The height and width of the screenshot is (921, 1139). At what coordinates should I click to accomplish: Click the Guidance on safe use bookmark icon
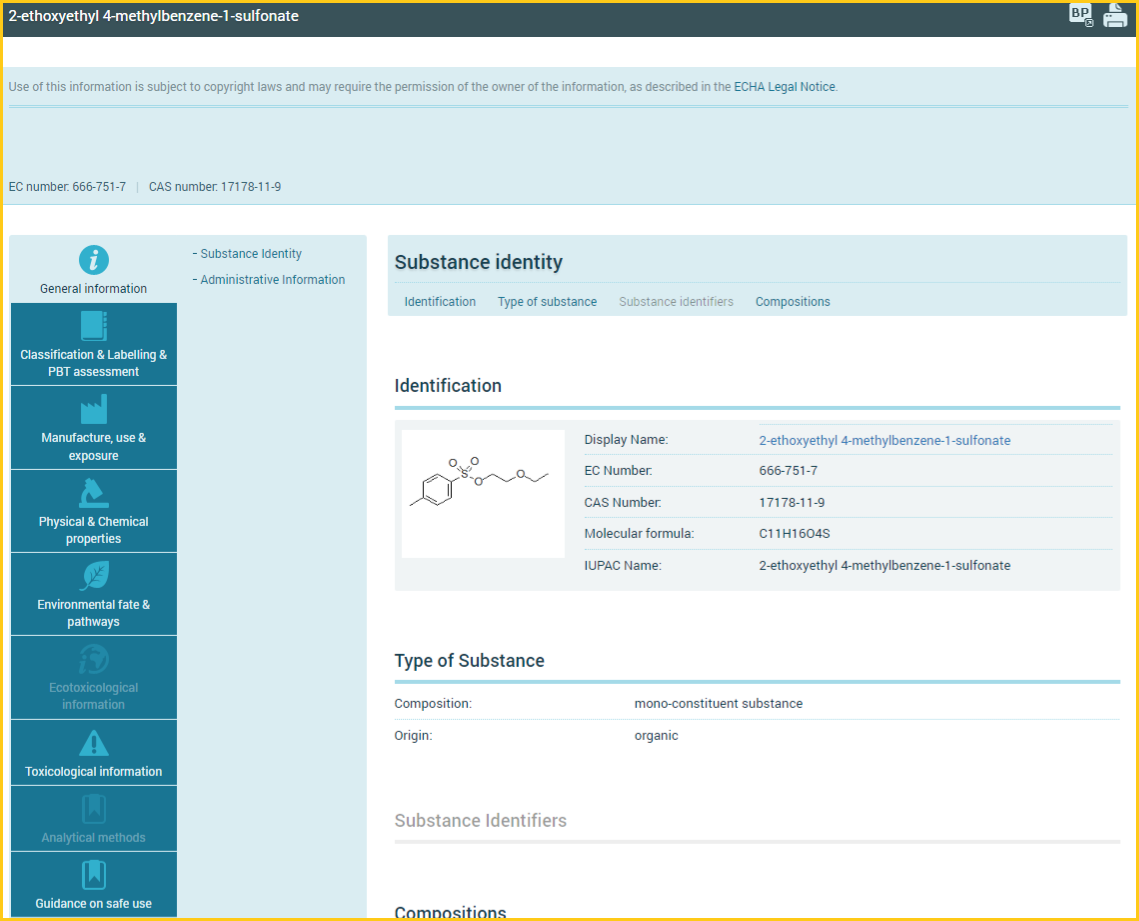(x=93, y=875)
